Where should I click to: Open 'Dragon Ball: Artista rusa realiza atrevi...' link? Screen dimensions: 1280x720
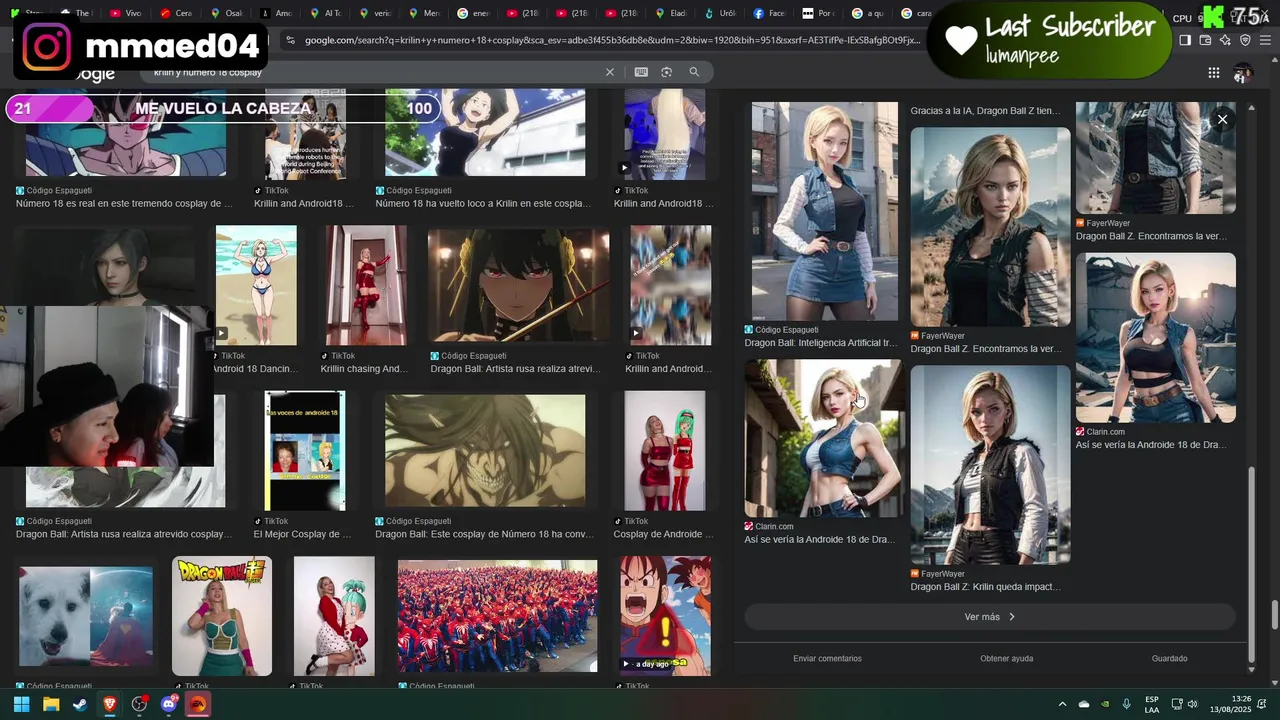click(x=515, y=369)
